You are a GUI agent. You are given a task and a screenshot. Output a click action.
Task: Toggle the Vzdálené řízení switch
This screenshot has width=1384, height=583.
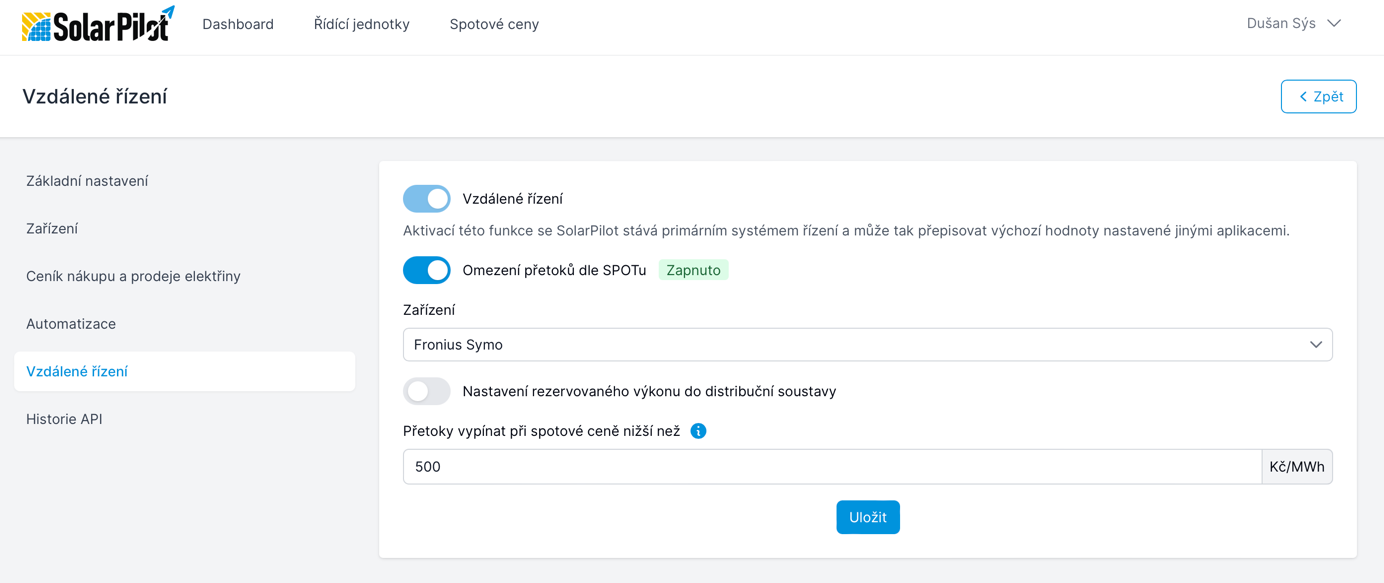(x=427, y=199)
